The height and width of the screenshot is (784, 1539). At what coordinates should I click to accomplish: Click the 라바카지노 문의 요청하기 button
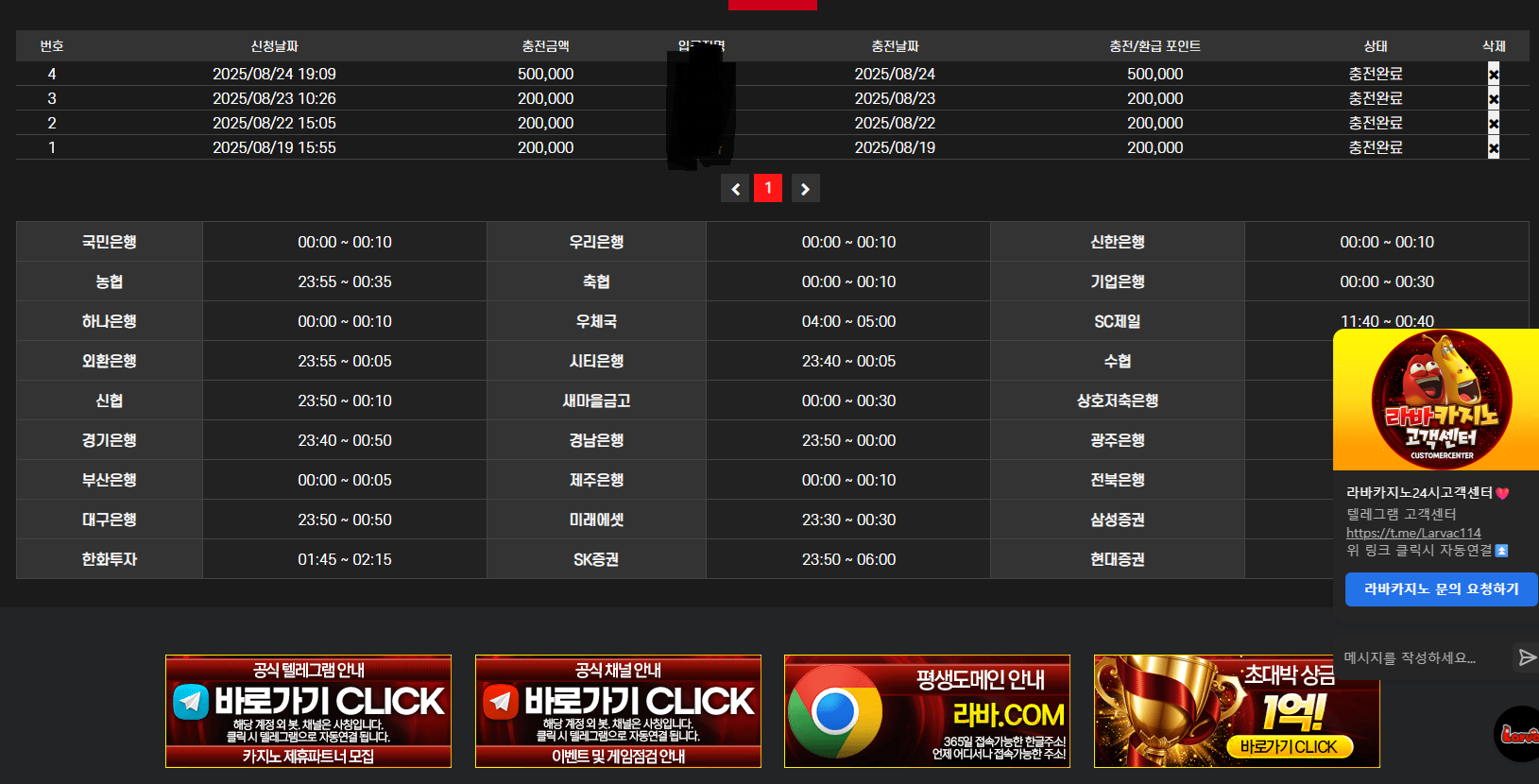pyautogui.click(x=1441, y=588)
